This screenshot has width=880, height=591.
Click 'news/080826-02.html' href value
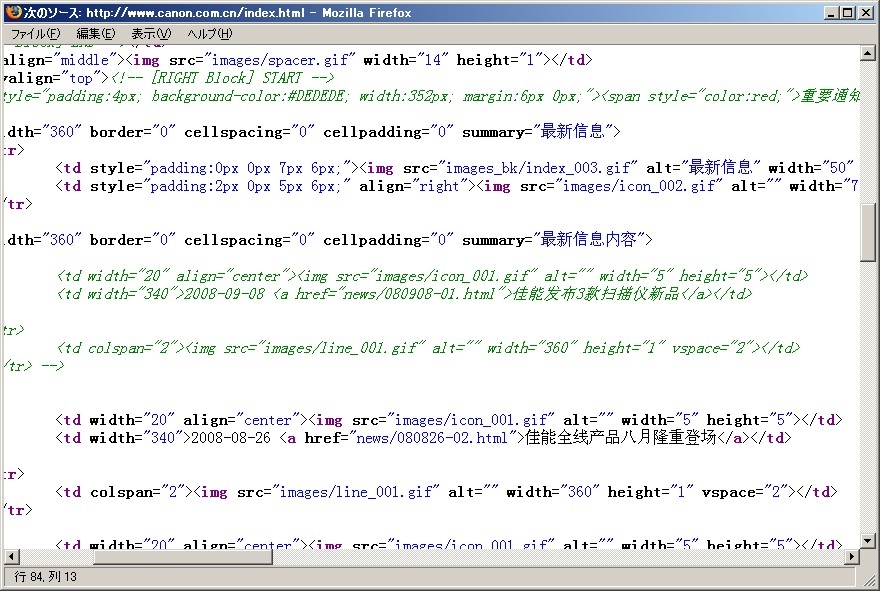(x=432, y=437)
